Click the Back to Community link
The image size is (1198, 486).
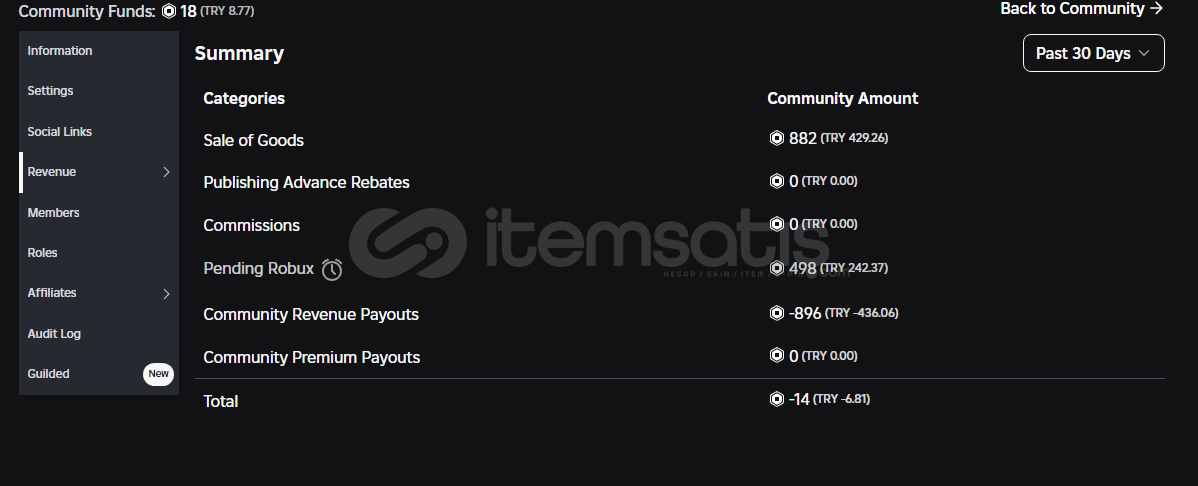(x=1081, y=8)
